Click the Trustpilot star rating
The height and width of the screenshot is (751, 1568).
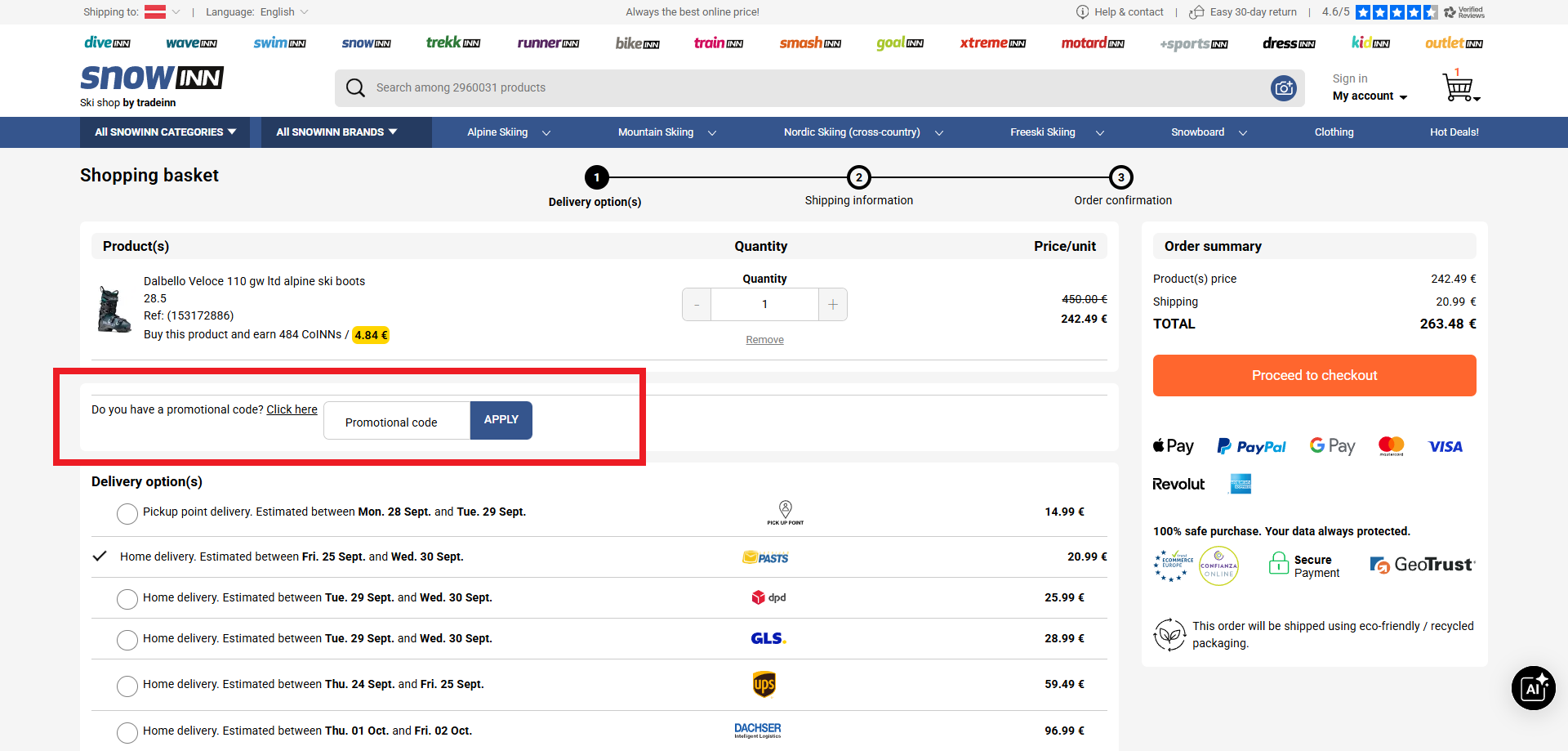(1396, 12)
